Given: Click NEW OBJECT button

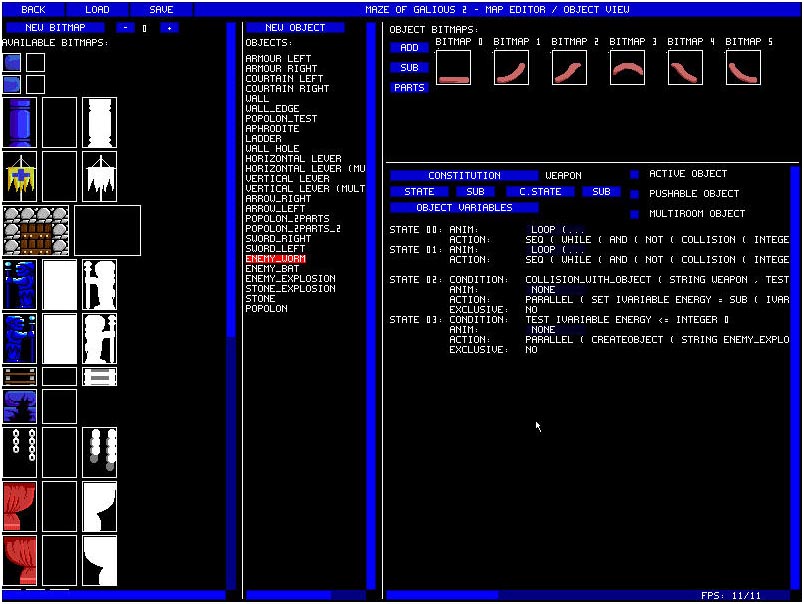Looking at the screenshot, I should pos(295,28).
